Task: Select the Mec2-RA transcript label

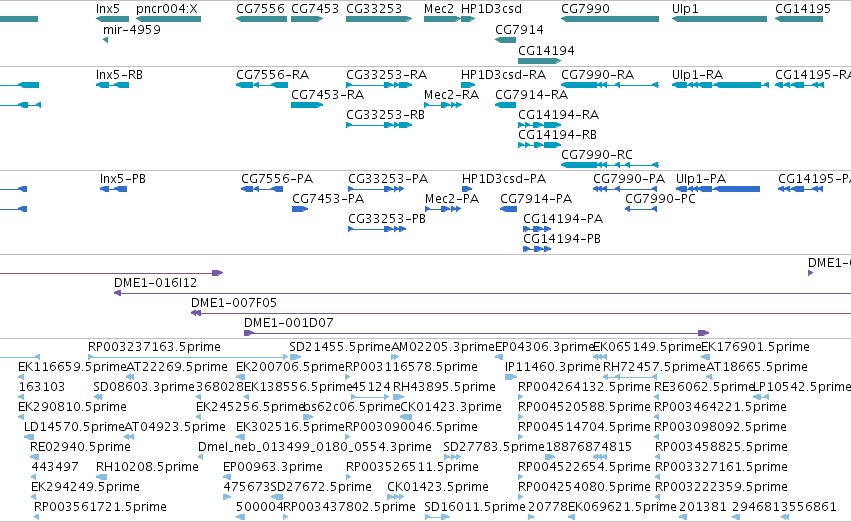Action: 451,94
